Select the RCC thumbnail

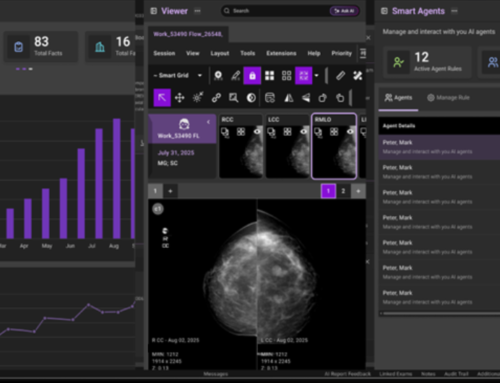click(x=241, y=146)
